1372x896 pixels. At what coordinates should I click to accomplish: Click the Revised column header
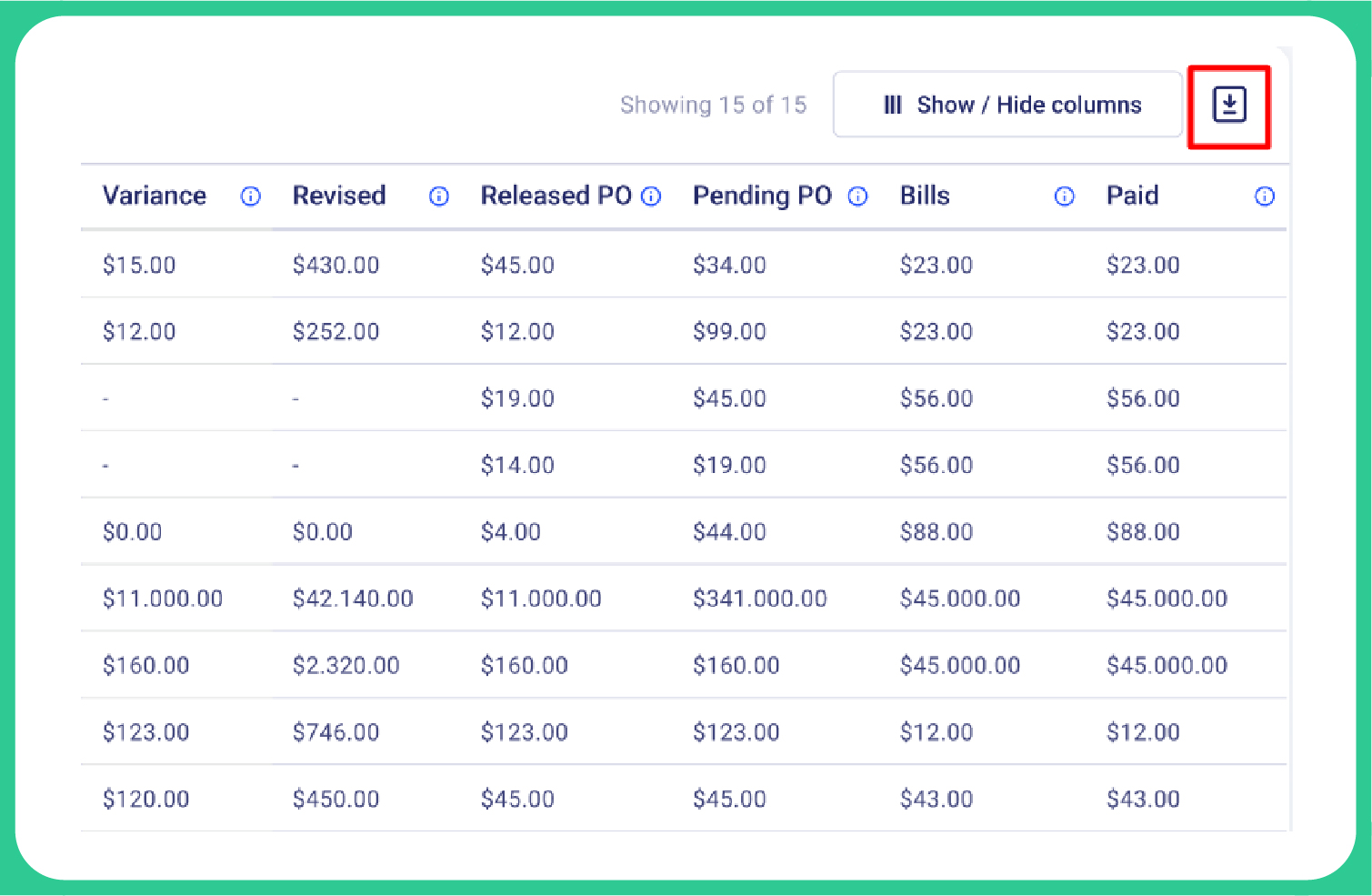pyautogui.click(x=339, y=196)
